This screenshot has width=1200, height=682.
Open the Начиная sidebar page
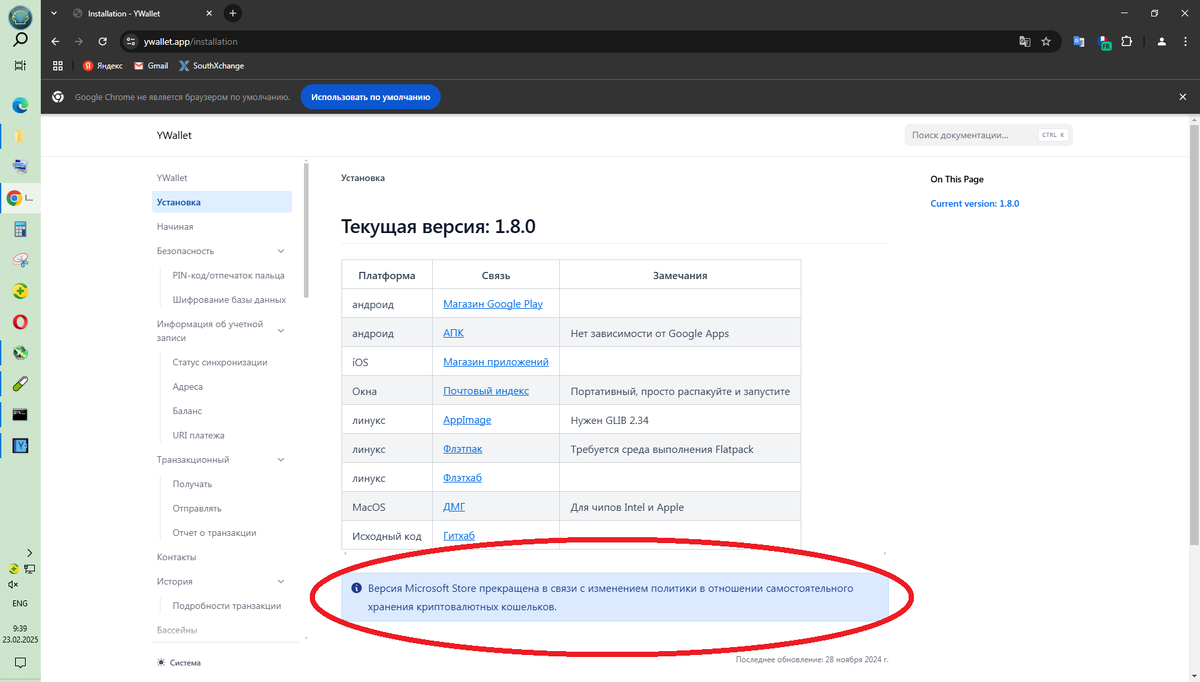[x=175, y=227]
